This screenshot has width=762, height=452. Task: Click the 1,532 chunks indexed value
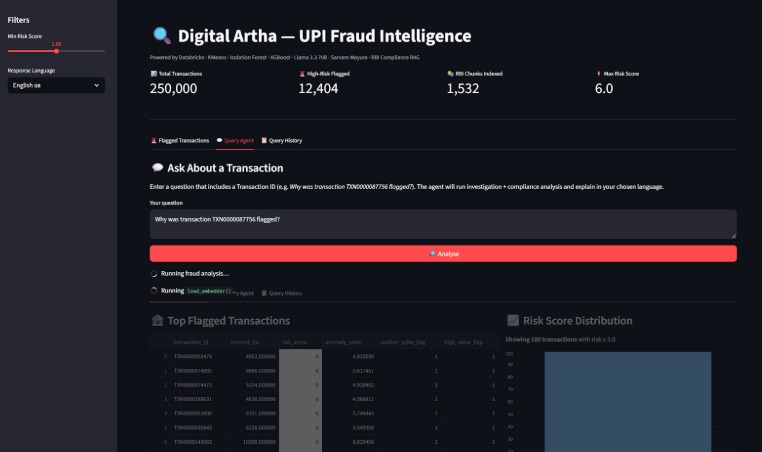[463, 88]
